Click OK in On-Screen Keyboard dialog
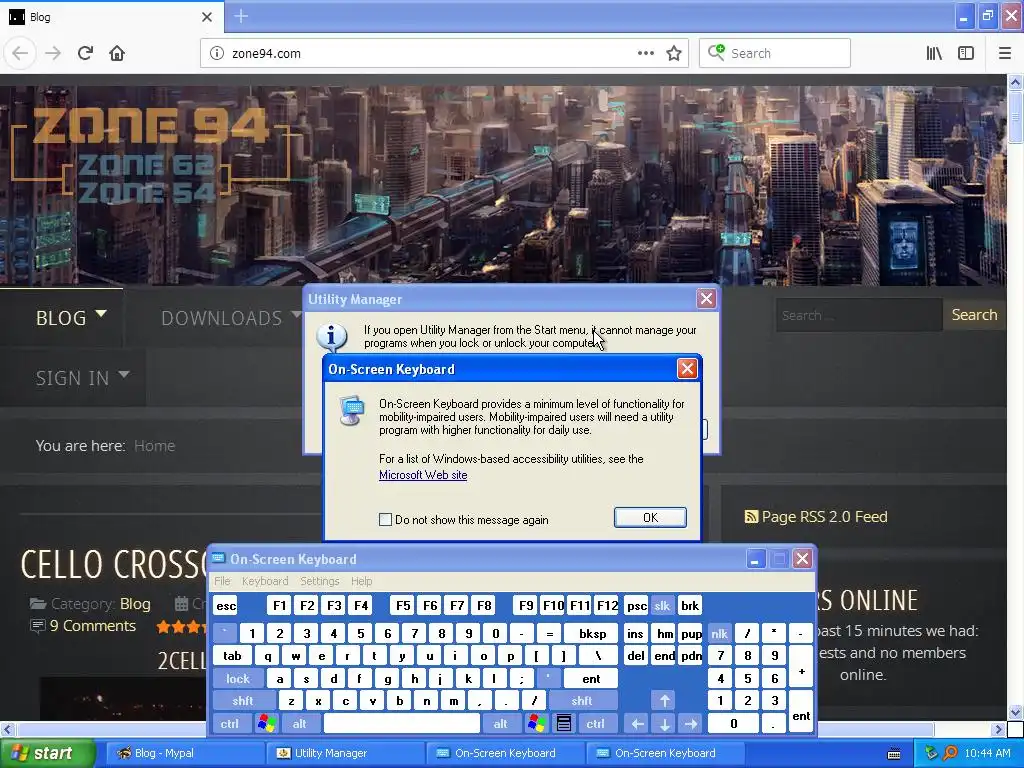Screen dimensions: 1024x768 click(x=650, y=517)
